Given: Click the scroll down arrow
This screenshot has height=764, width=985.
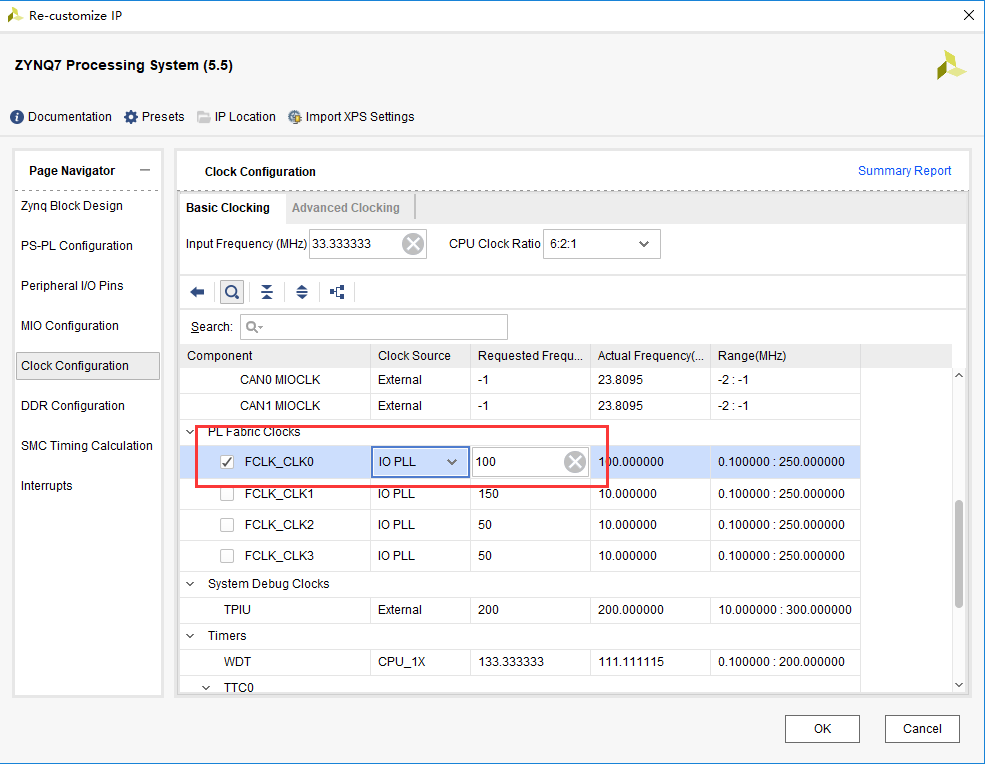Looking at the screenshot, I should click(959, 685).
